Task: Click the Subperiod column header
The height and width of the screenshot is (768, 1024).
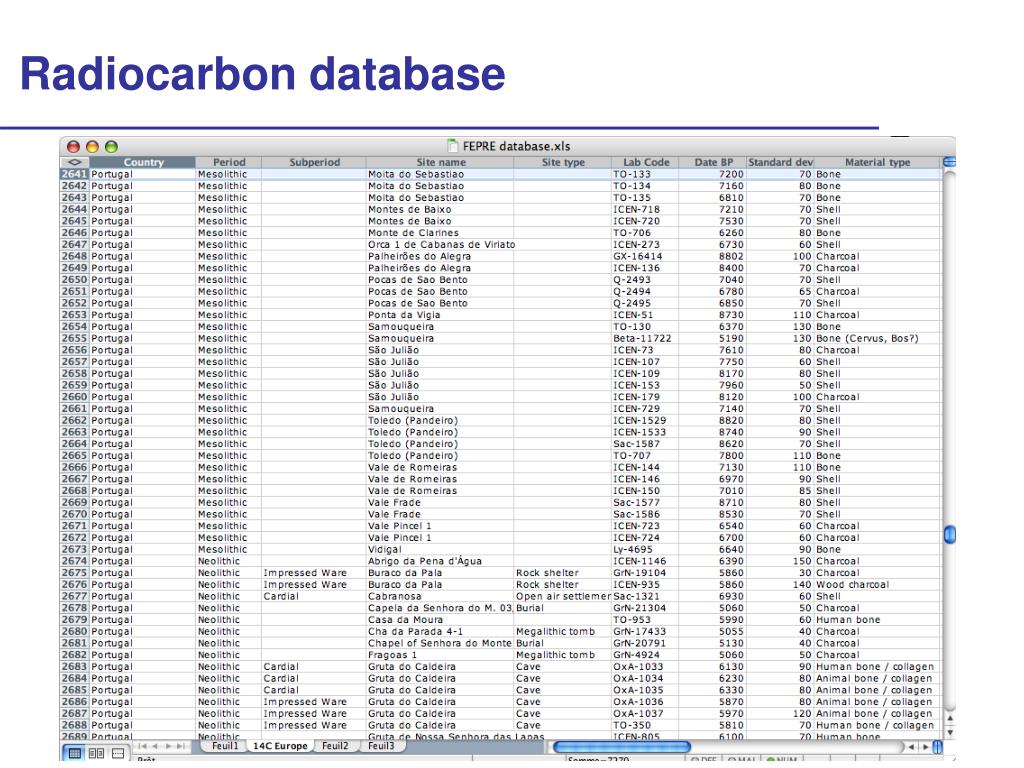Action: click(x=314, y=162)
